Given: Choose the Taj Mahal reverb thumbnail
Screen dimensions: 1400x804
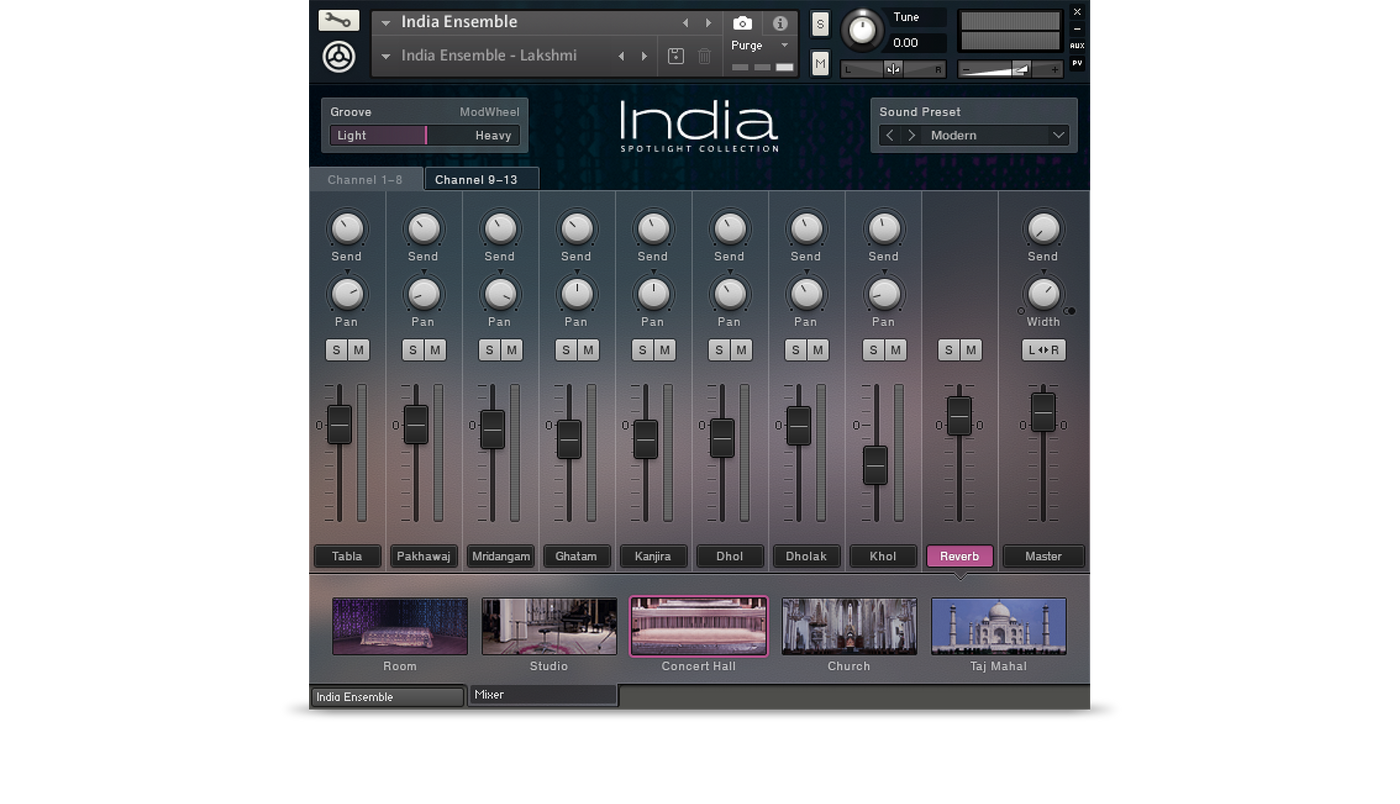Looking at the screenshot, I should point(999,626).
